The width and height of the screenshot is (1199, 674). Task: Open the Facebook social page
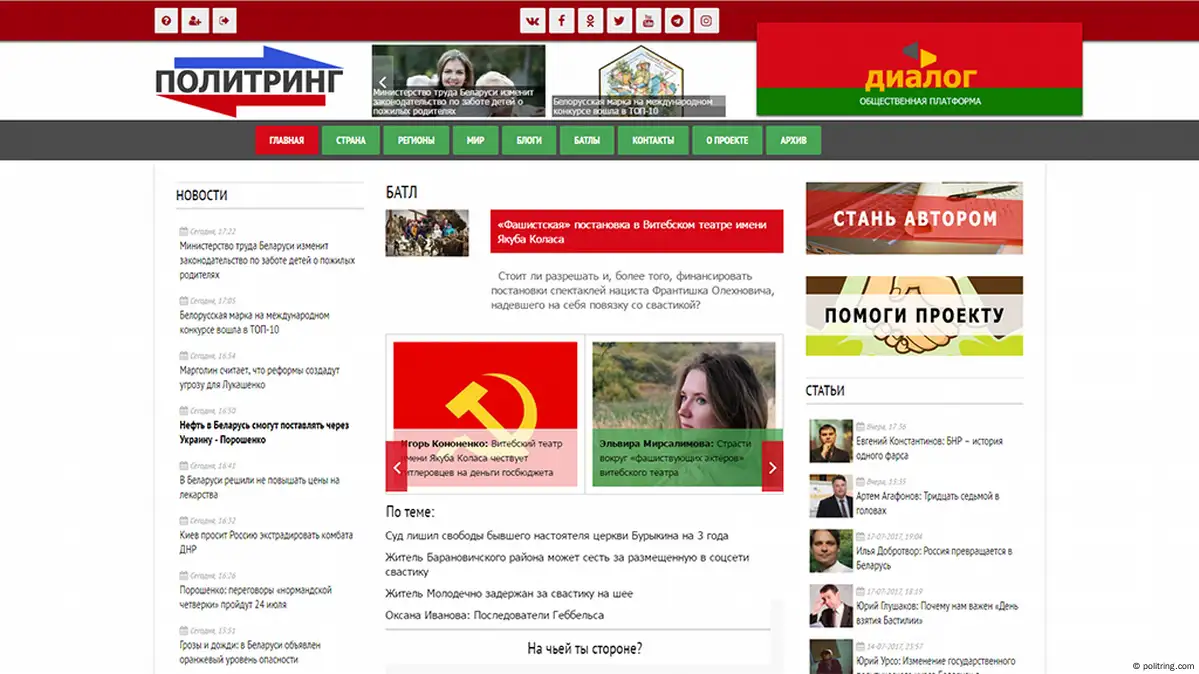coord(561,21)
